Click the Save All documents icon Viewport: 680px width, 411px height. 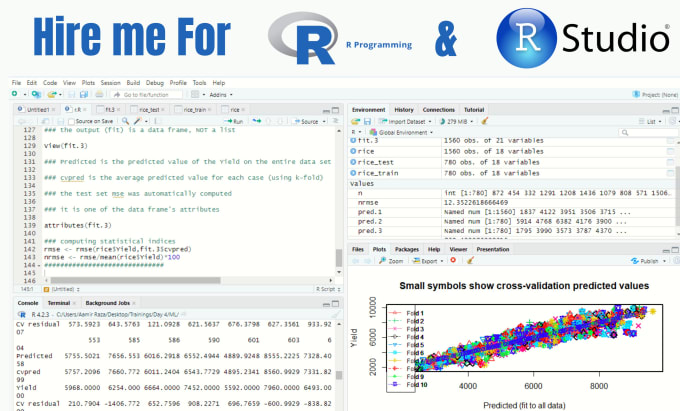coord(84,94)
